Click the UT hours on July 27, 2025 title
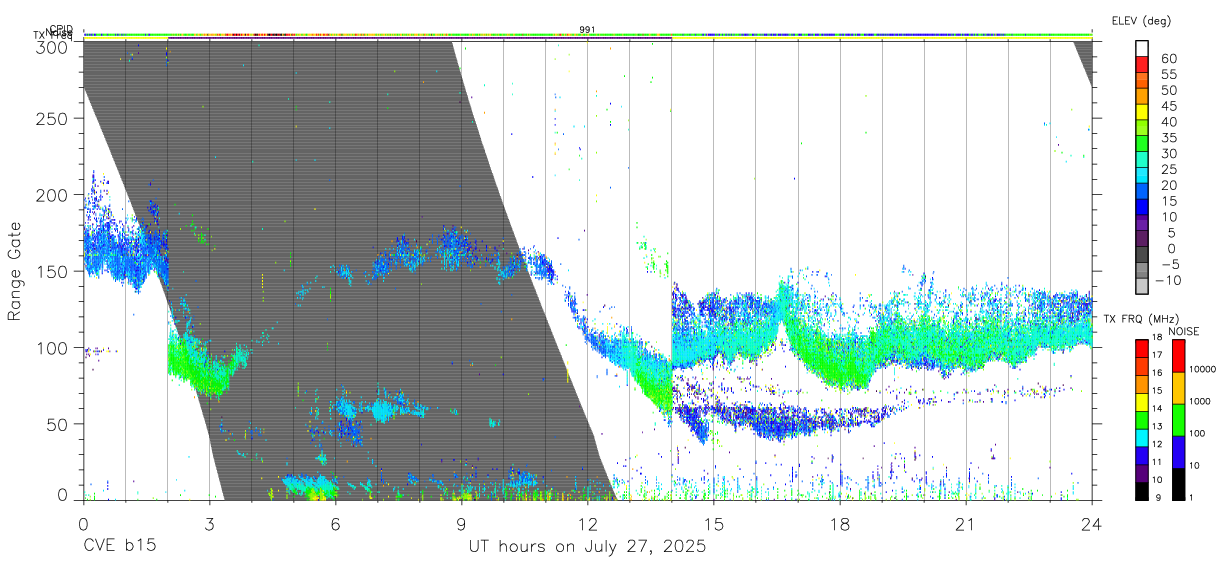 [x=587, y=547]
